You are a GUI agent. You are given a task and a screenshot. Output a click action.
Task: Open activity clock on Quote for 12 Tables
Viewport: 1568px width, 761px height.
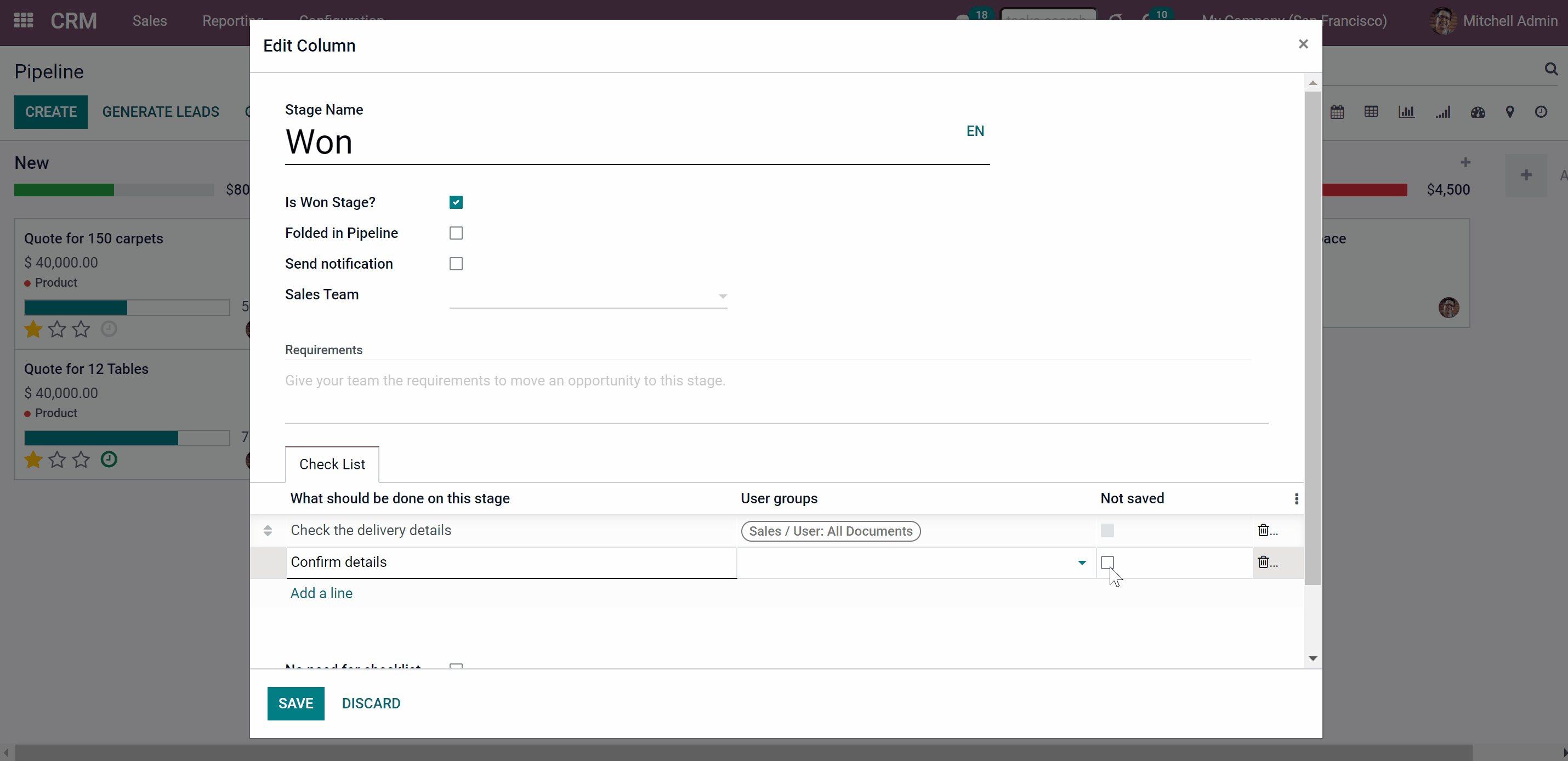(x=109, y=459)
